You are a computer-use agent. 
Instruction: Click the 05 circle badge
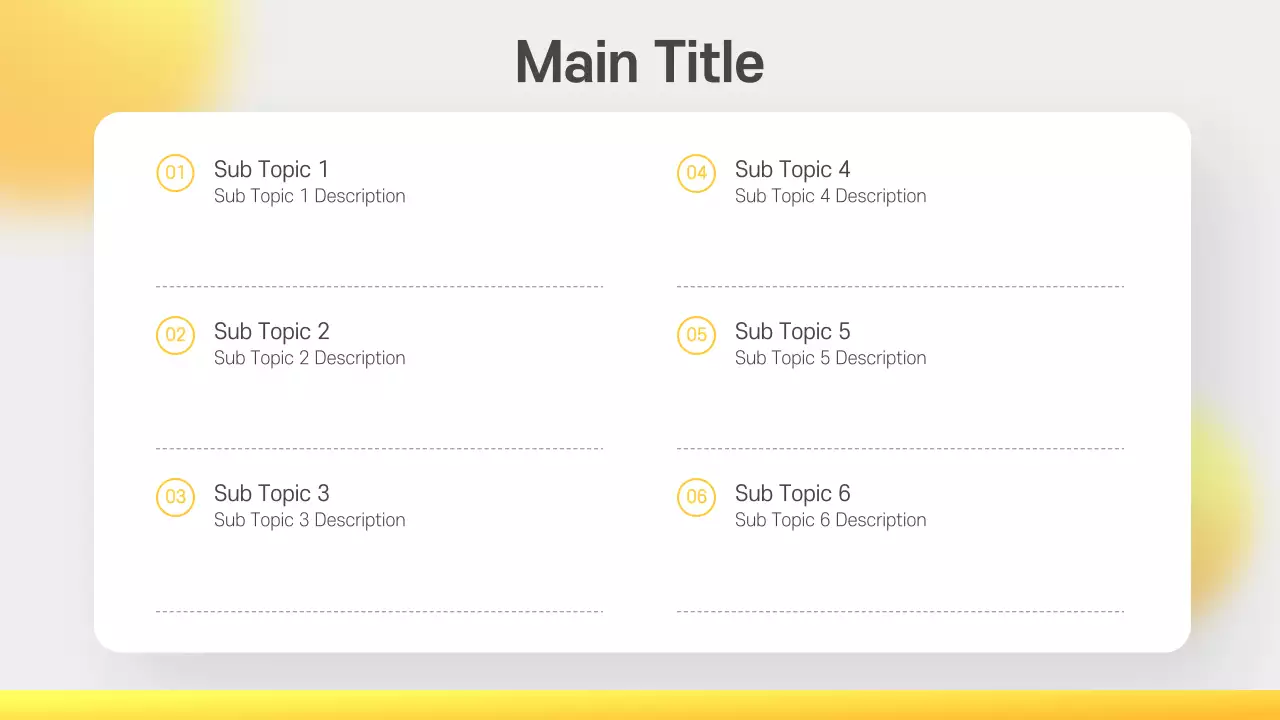click(x=696, y=335)
